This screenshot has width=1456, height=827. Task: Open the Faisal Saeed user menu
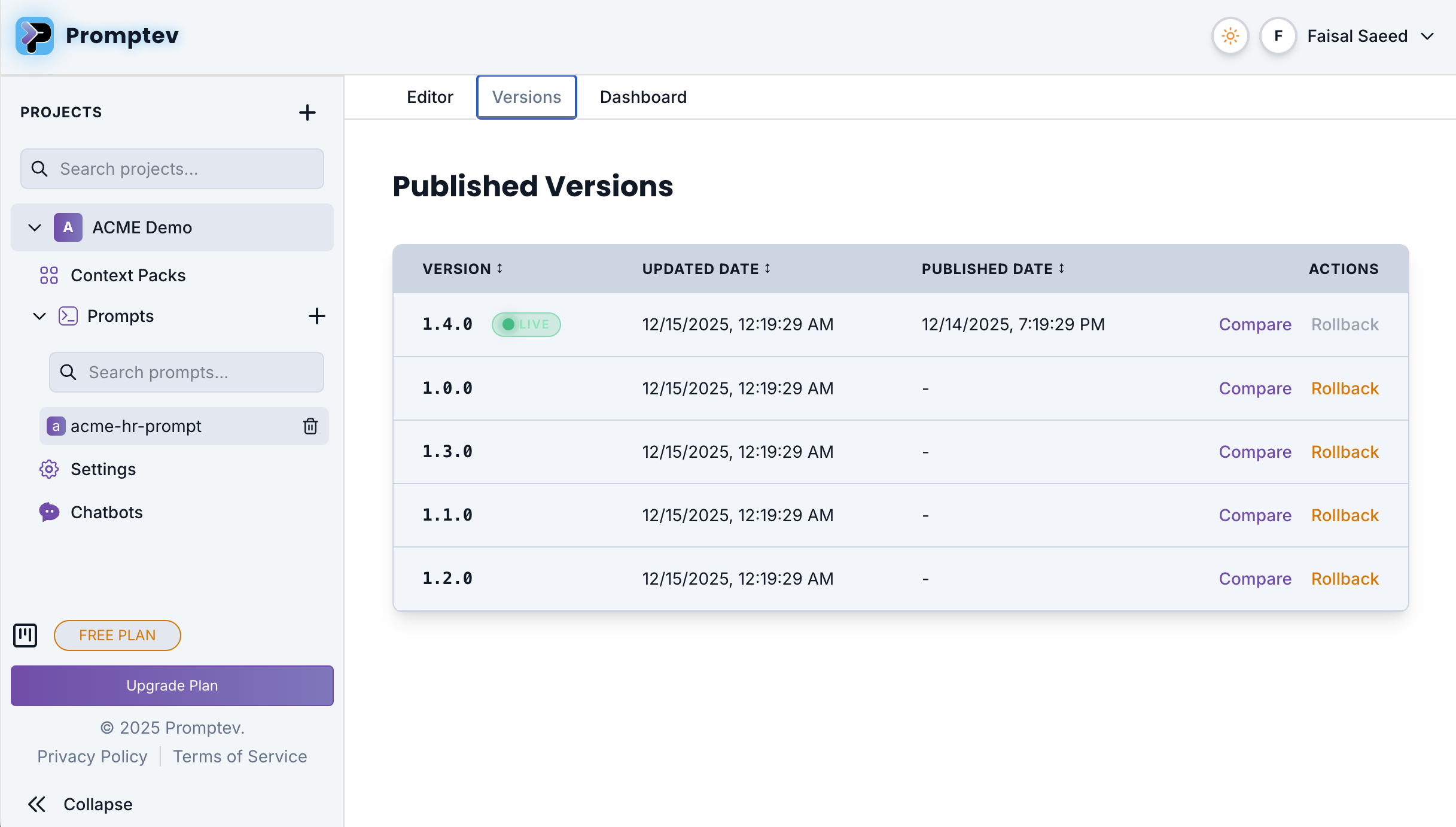(x=1357, y=37)
